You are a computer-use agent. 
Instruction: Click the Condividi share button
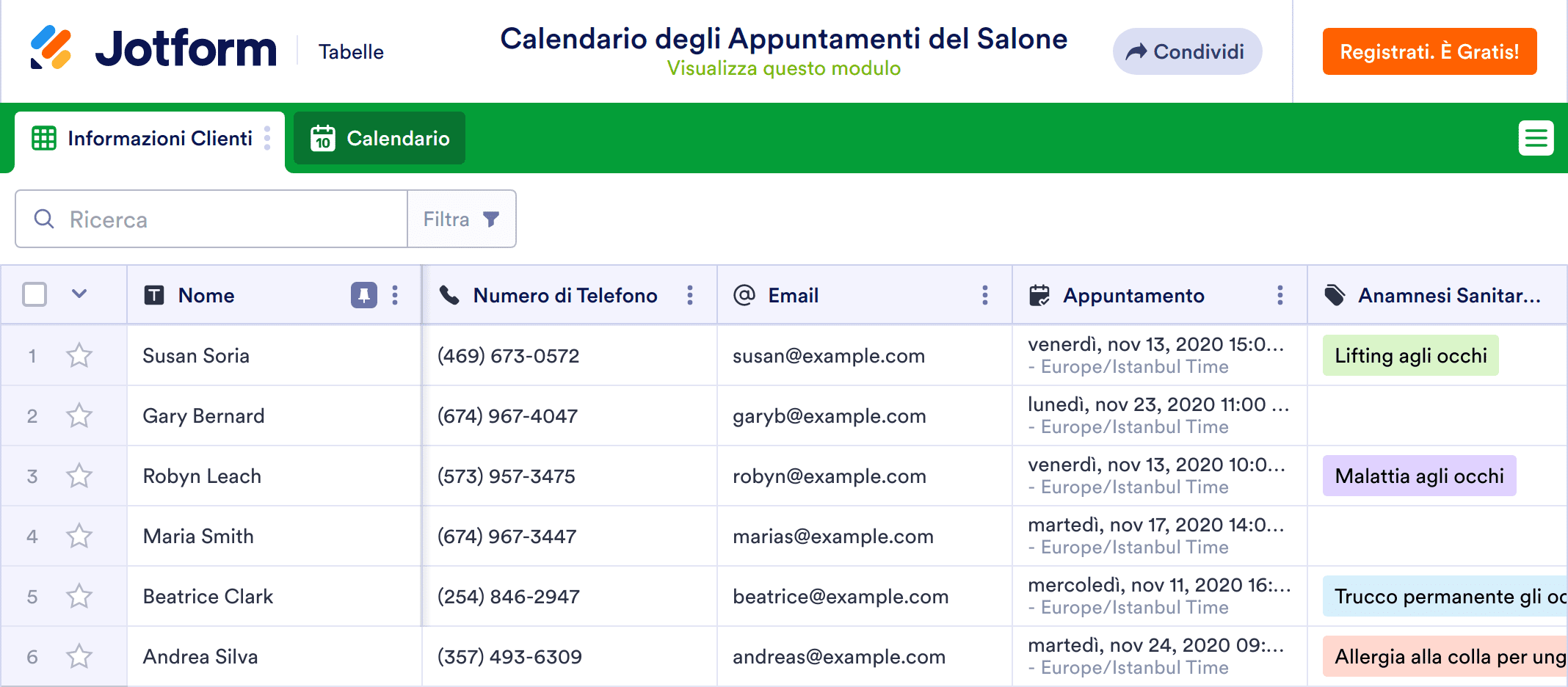tap(1187, 51)
